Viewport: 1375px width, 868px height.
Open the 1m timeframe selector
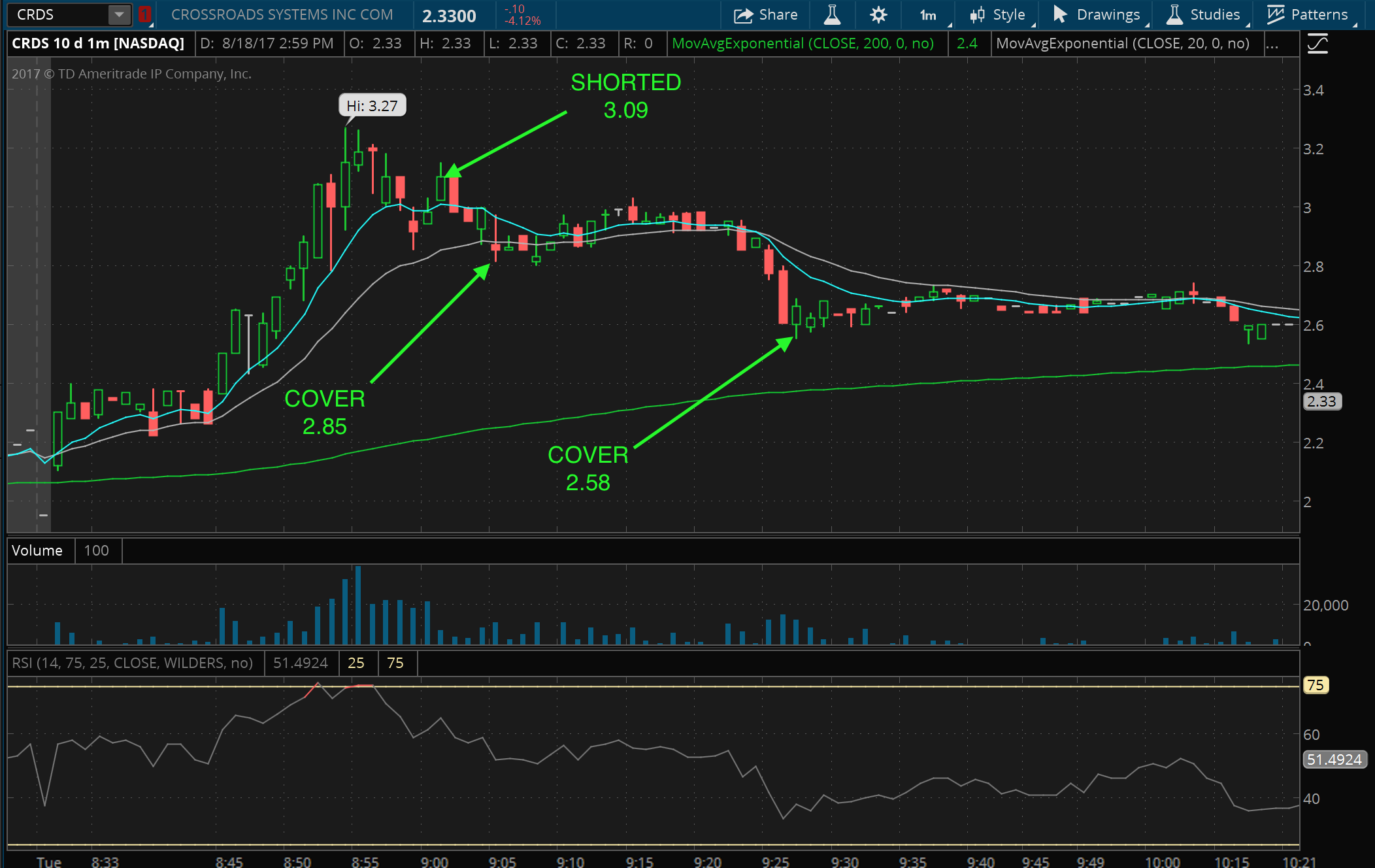(x=928, y=14)
